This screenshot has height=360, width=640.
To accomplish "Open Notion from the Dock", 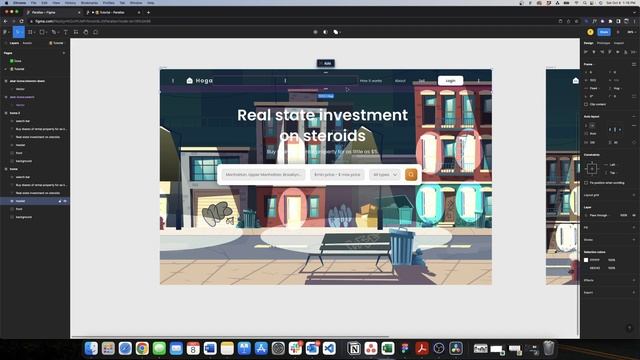I will [354, 348].
